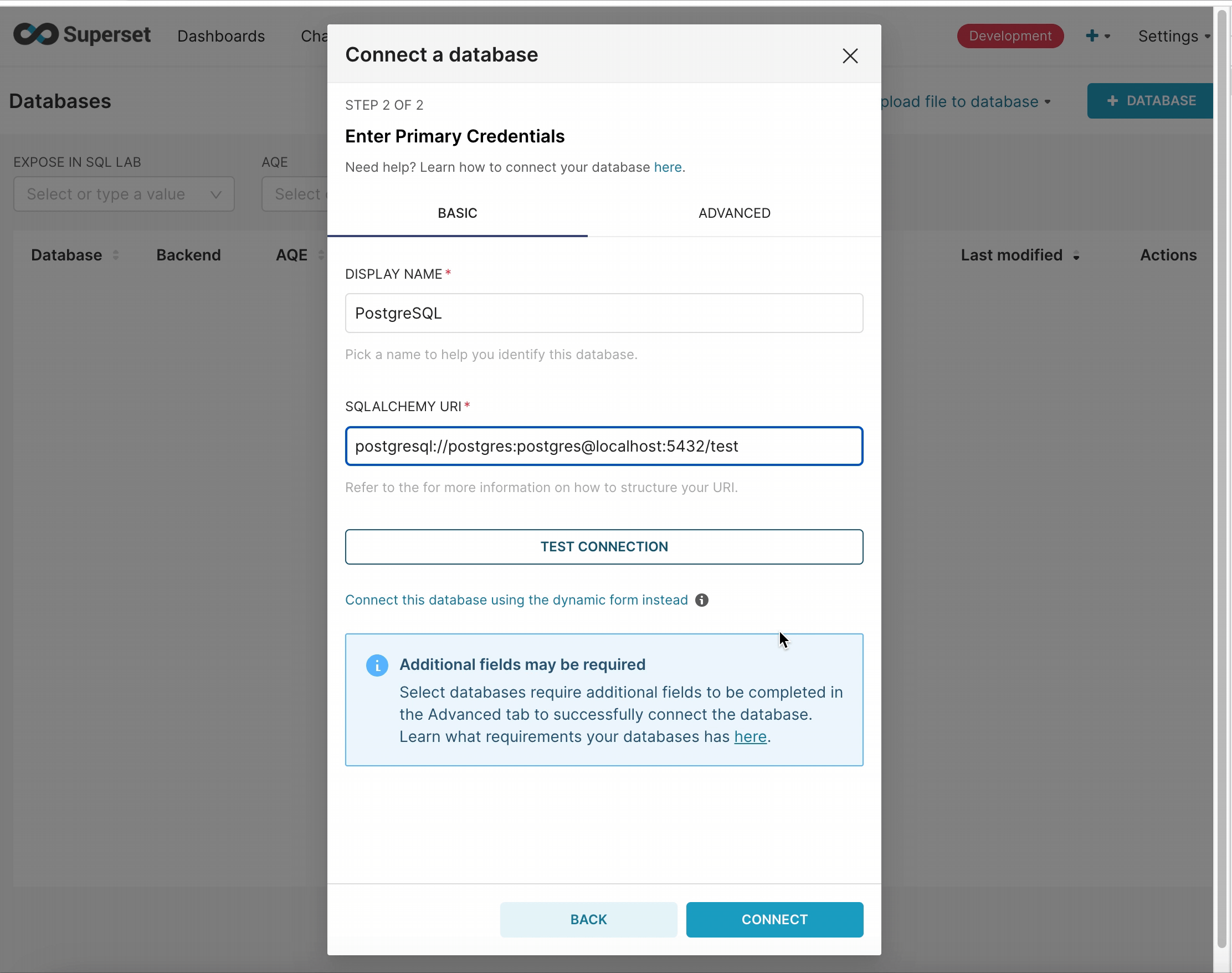Click the TEST CONNECTION button

(x=604, y=547)
